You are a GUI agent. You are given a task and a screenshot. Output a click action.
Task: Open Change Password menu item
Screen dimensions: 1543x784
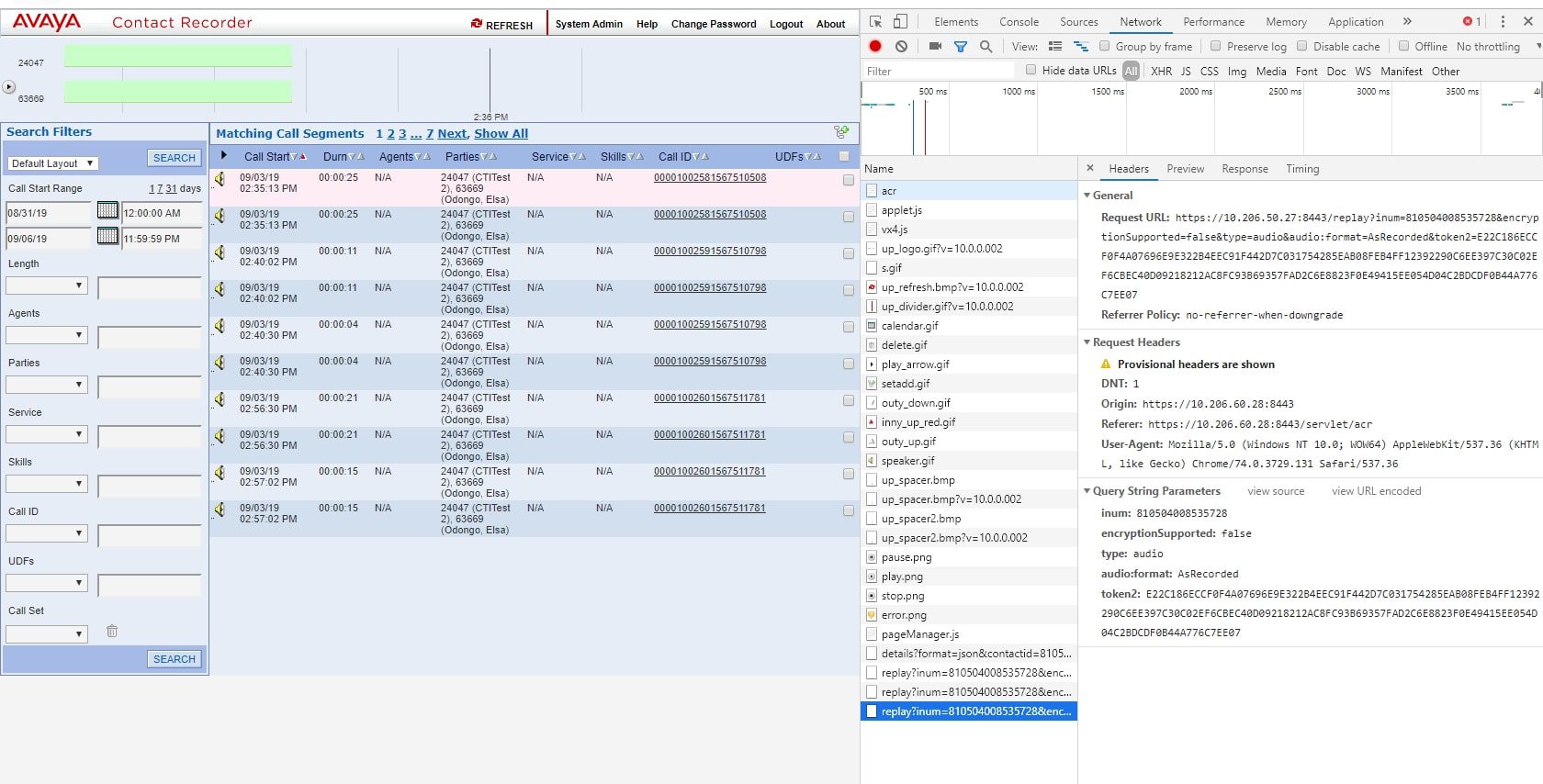tap(714, 24)
